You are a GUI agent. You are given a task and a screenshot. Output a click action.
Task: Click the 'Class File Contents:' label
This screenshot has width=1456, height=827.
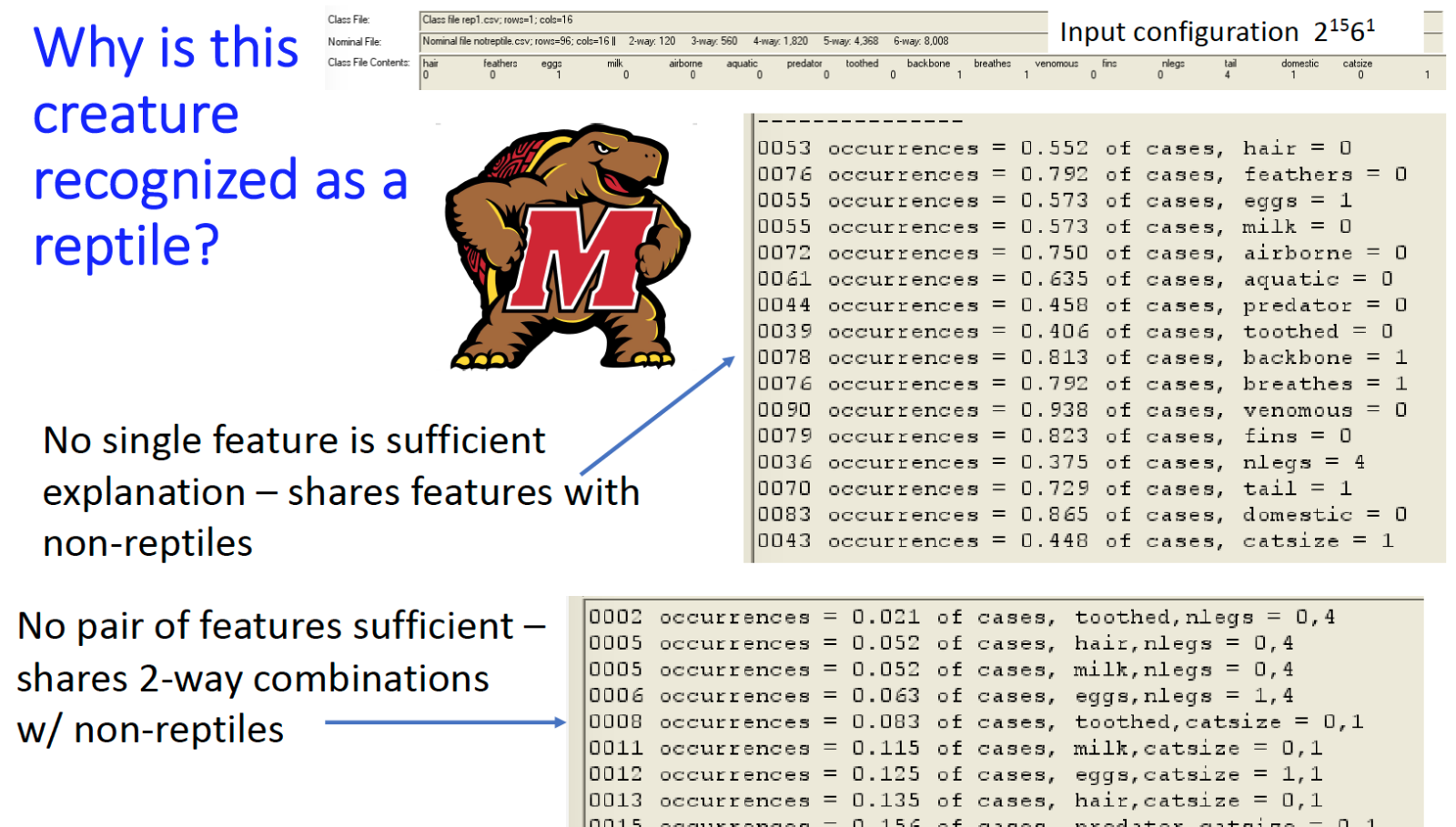point(369,63)
